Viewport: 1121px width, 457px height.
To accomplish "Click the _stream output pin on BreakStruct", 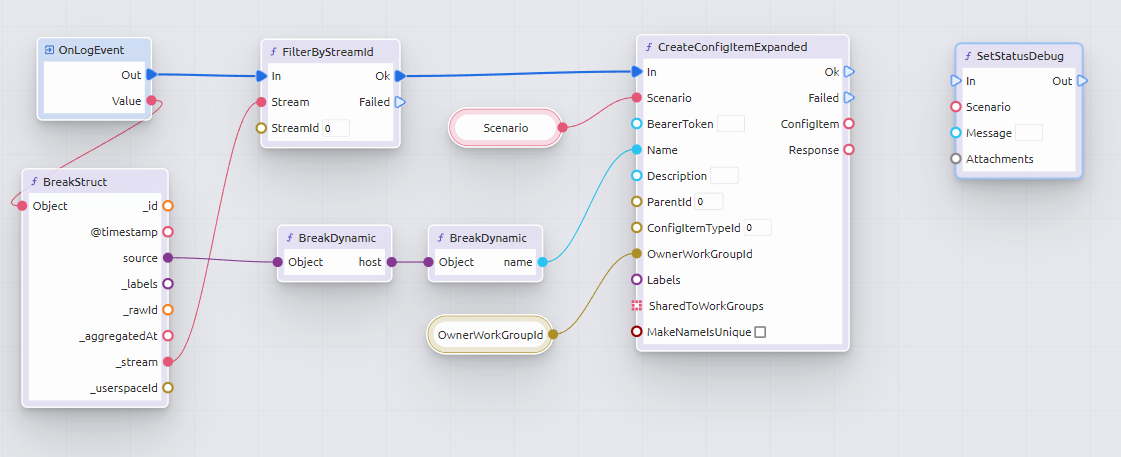I will 167,361.
